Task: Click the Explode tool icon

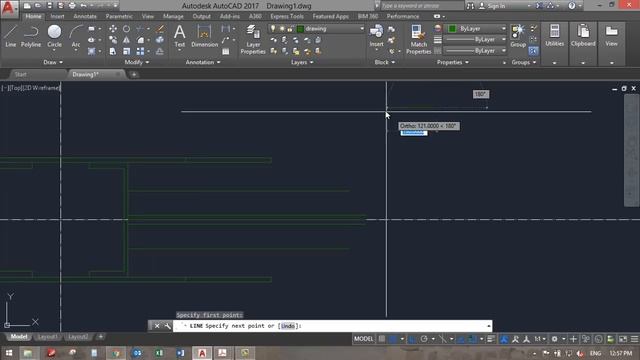Action: point(160,40)
